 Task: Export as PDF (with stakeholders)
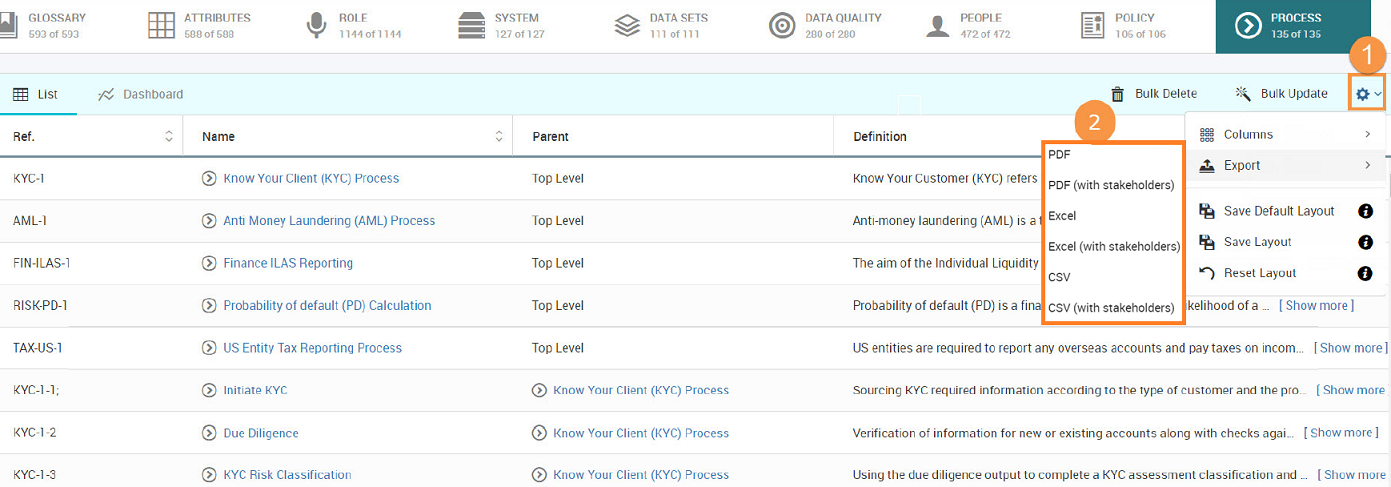1113,185
